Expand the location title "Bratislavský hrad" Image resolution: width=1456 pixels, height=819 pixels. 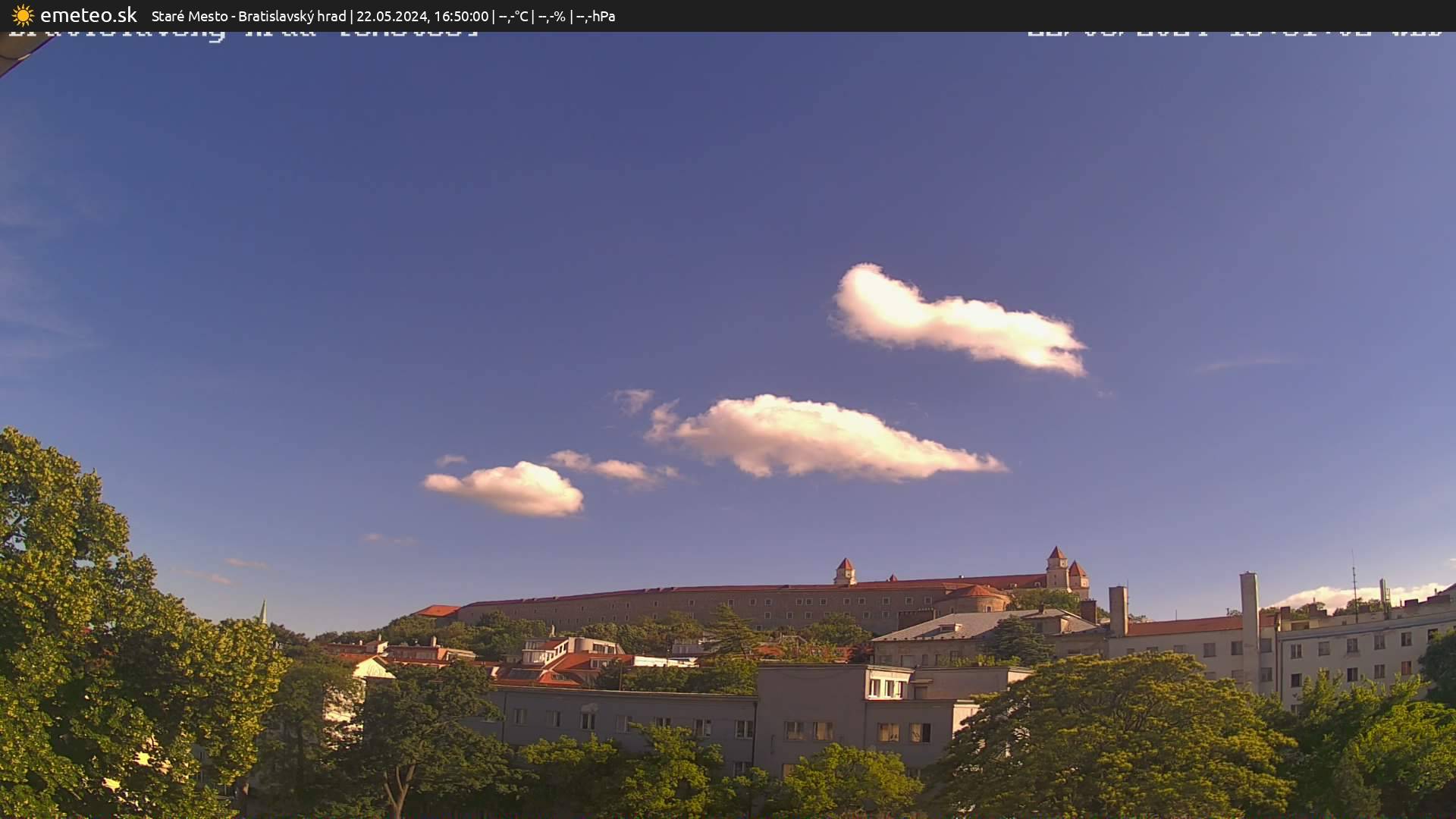click(294, 14)
